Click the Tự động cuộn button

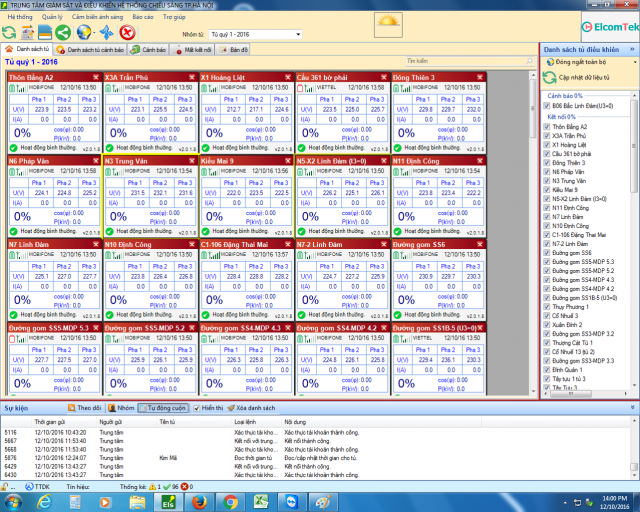click(x=163, y=408)
